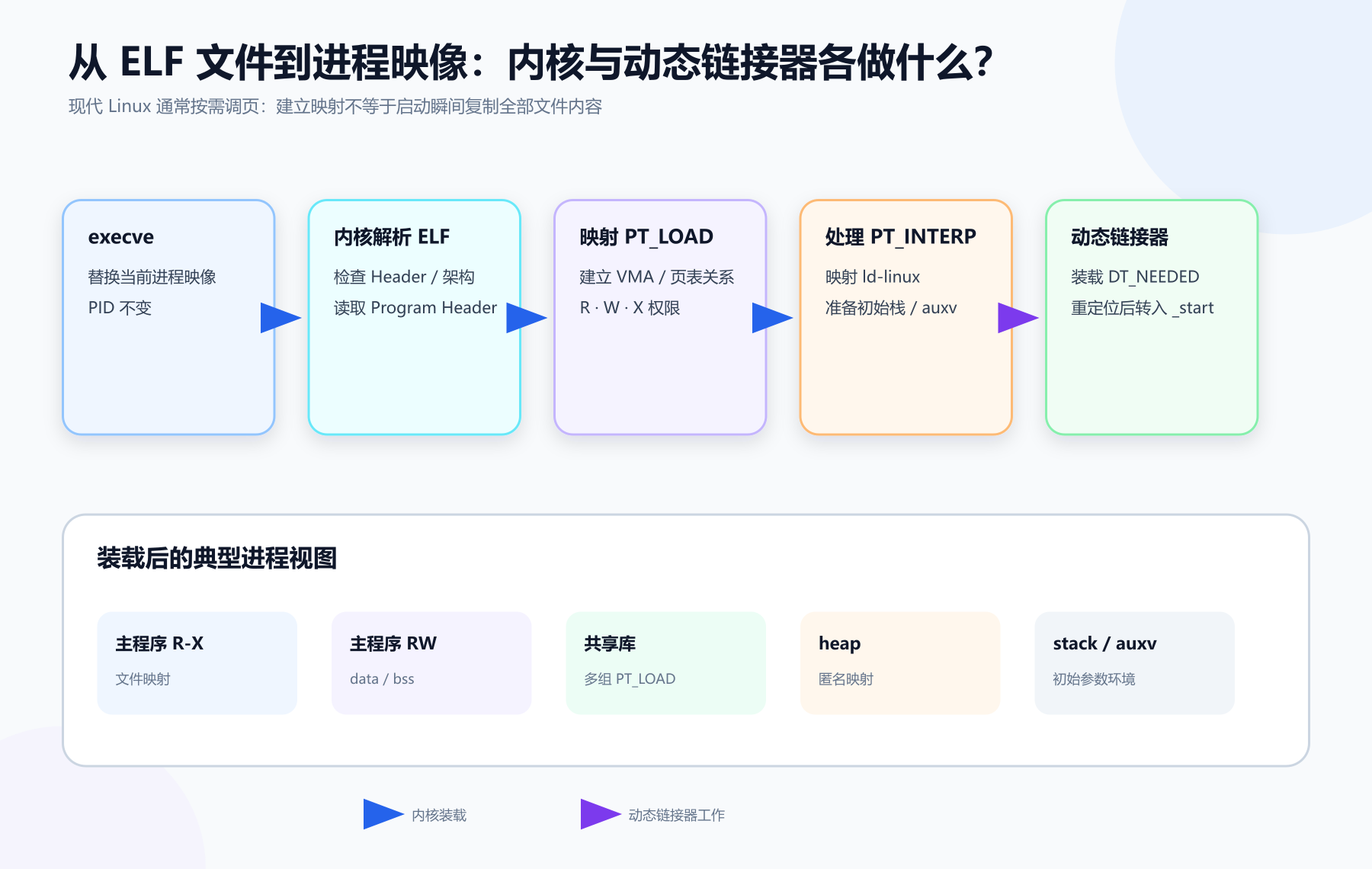Select the 内核解析 ELF card heading
Viewport: 1372px width, 869px height.
click(392, 237)
